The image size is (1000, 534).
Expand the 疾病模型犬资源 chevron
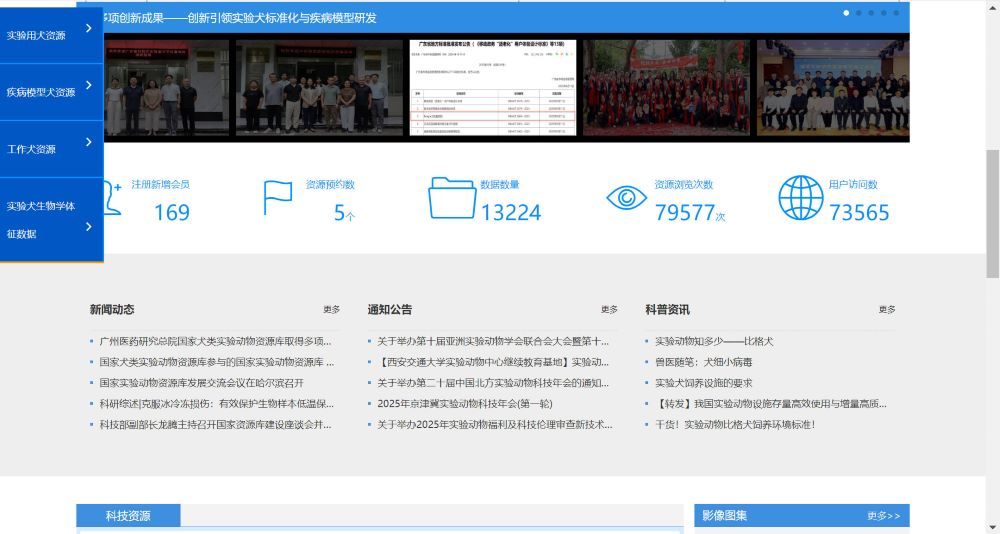pos(89,86)
